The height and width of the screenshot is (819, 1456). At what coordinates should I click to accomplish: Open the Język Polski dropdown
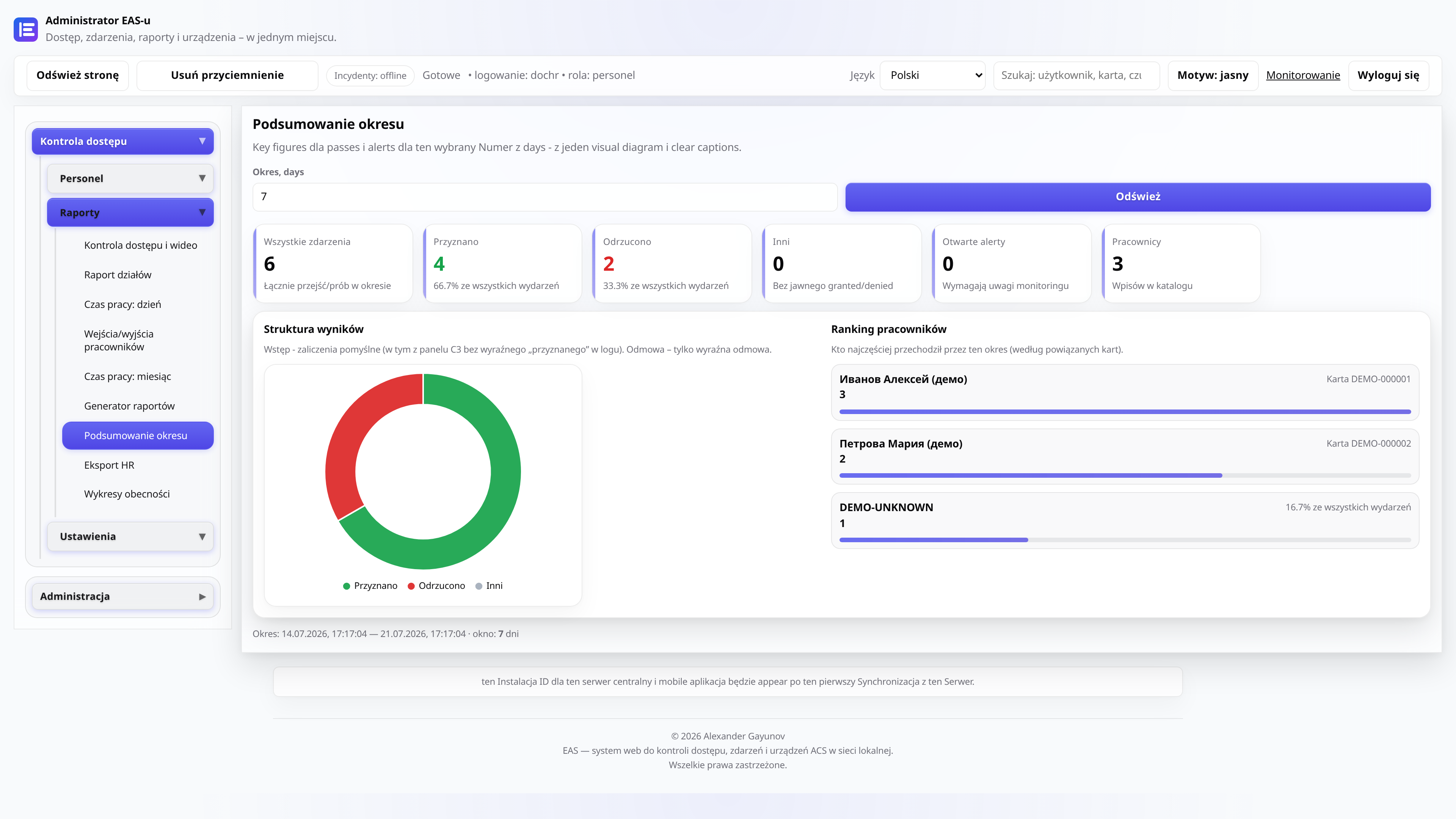(933, 75)
